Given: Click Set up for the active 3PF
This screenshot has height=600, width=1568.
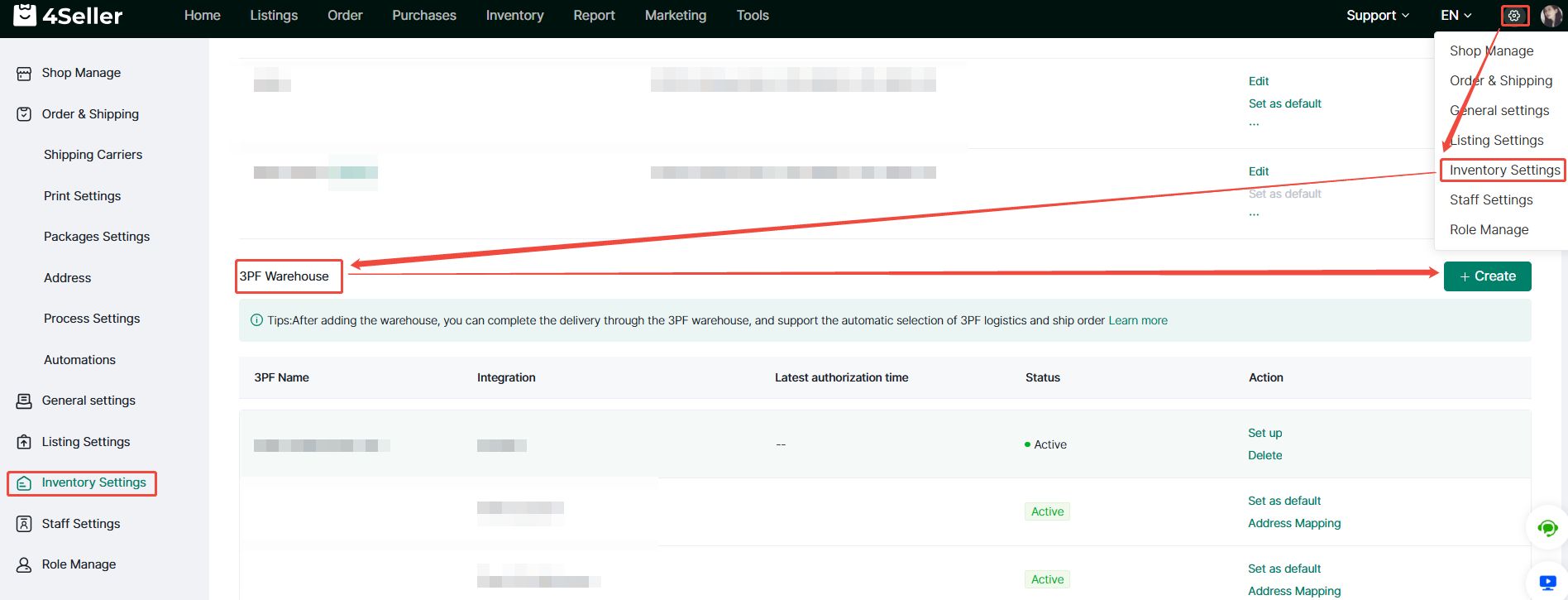Looking at the screenshot, I should pos(1264,433).
